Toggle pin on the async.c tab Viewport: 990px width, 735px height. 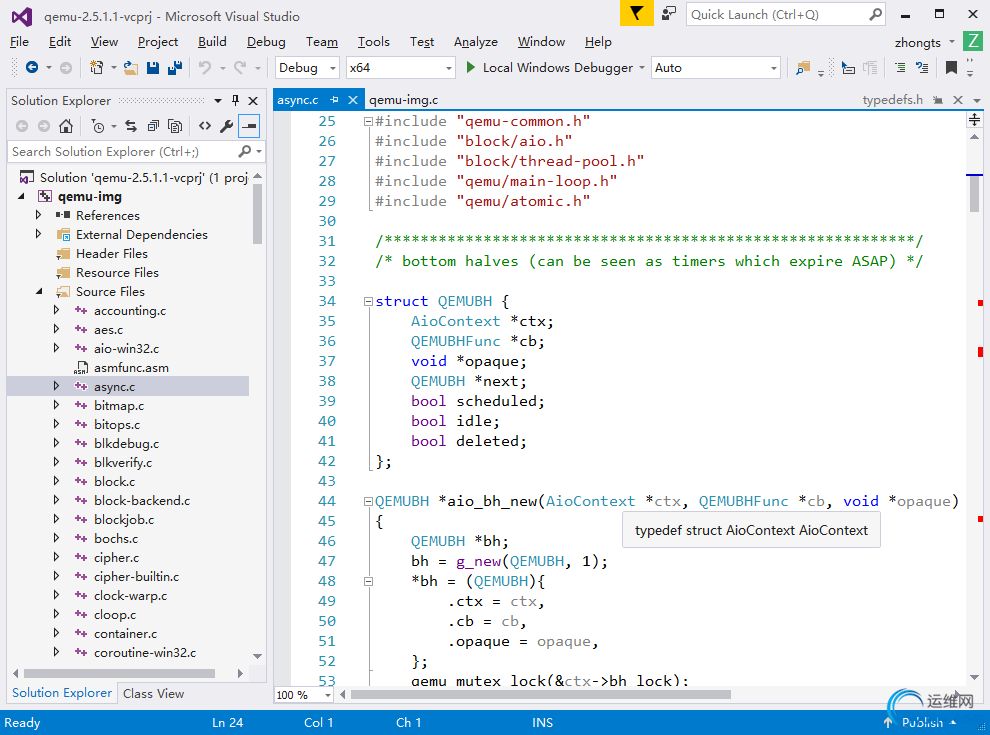click(335, 100)
